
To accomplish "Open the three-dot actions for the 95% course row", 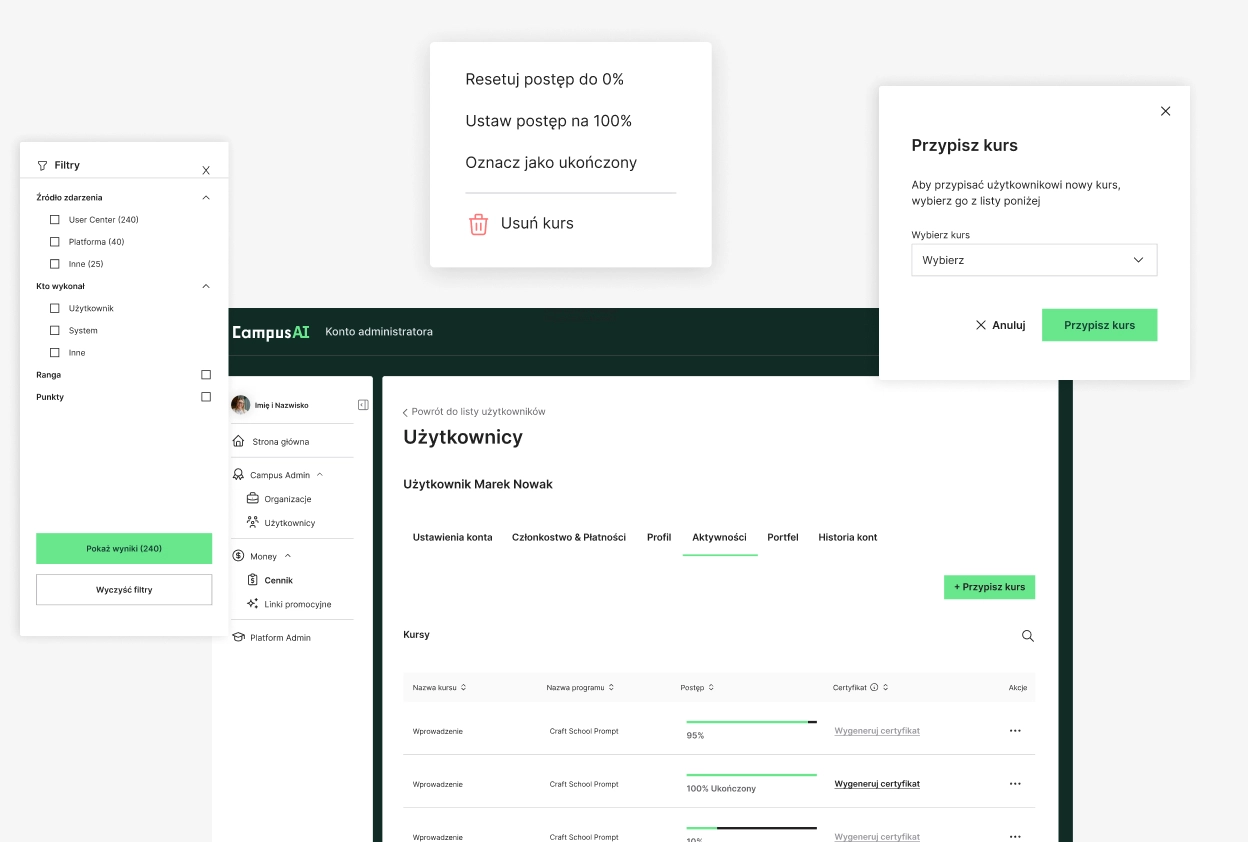I will point(1015,731).
